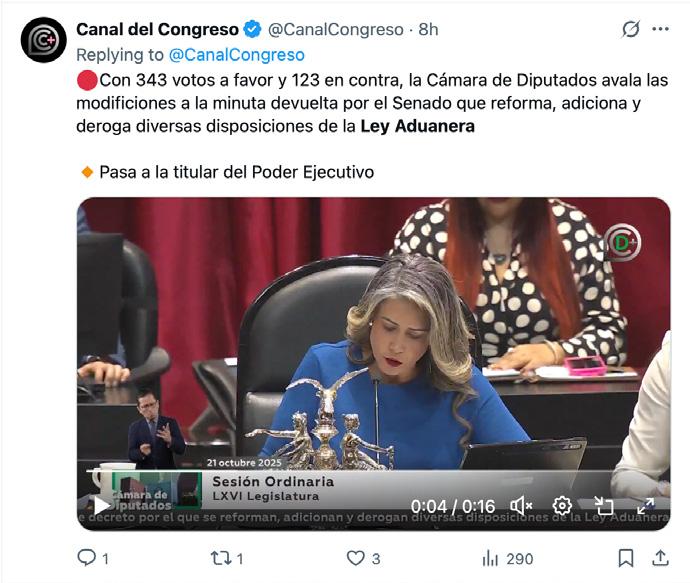The width and height of the screenshot is (690, 583).
Task: Bookmark this post
Action: (626, 558)
